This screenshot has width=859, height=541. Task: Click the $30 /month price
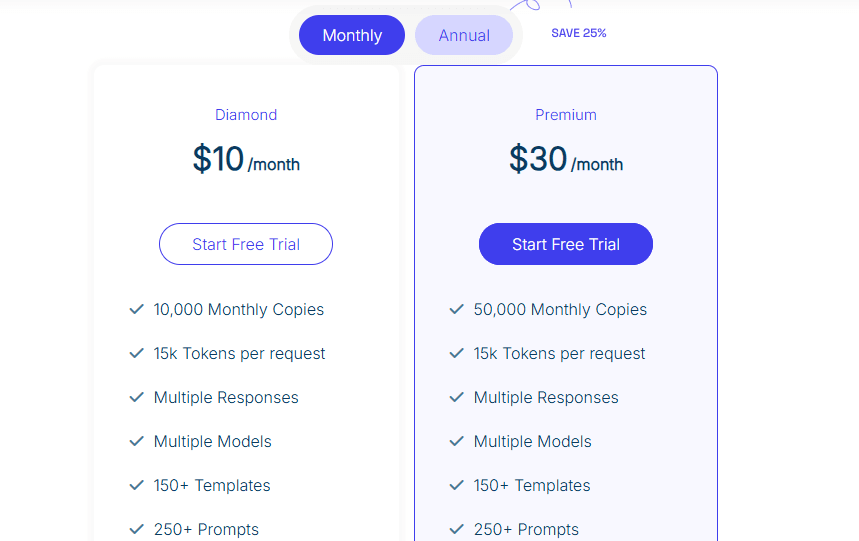tap(566, 160)
